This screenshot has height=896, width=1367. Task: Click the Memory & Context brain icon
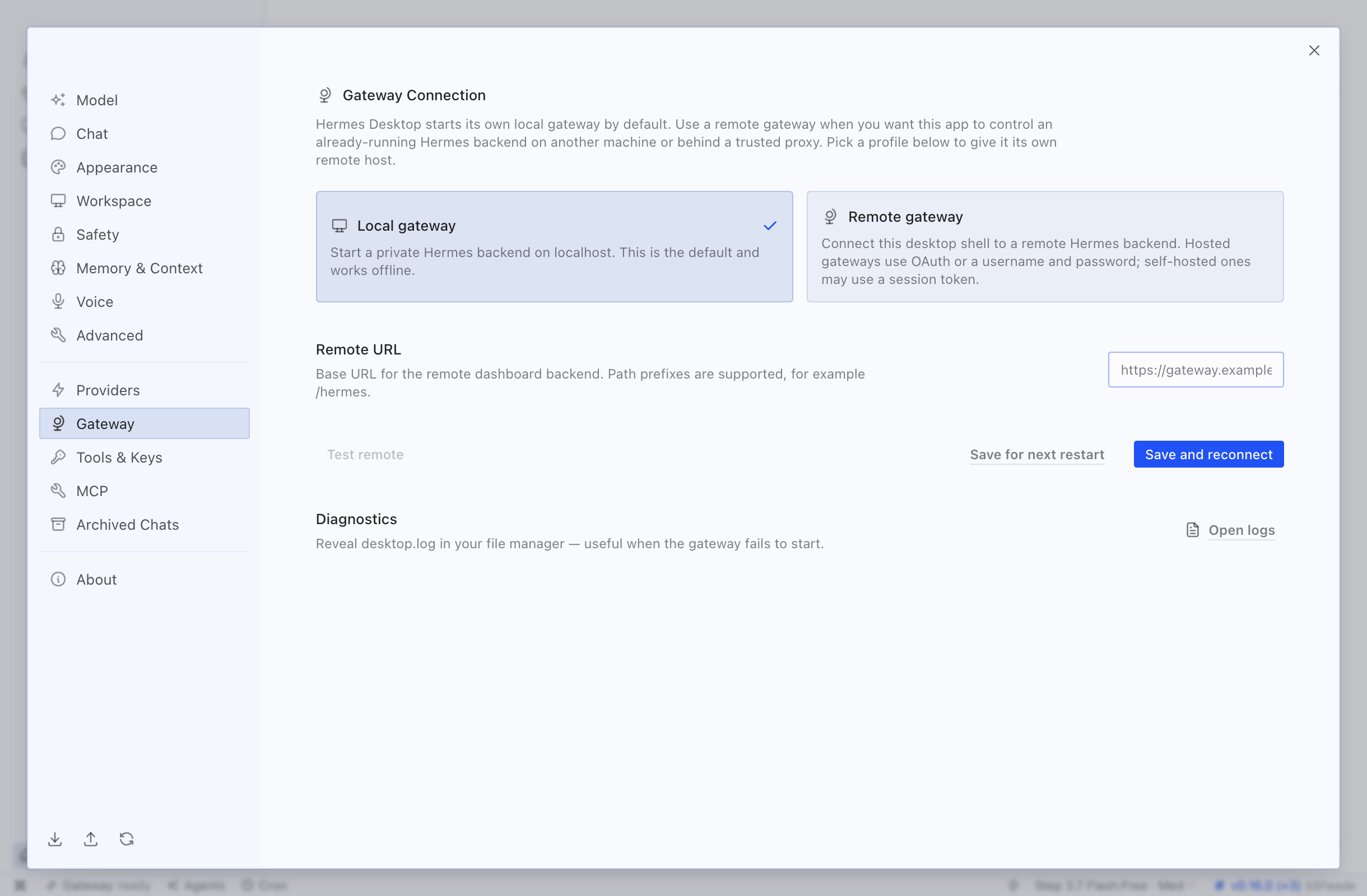coord(58,268)
